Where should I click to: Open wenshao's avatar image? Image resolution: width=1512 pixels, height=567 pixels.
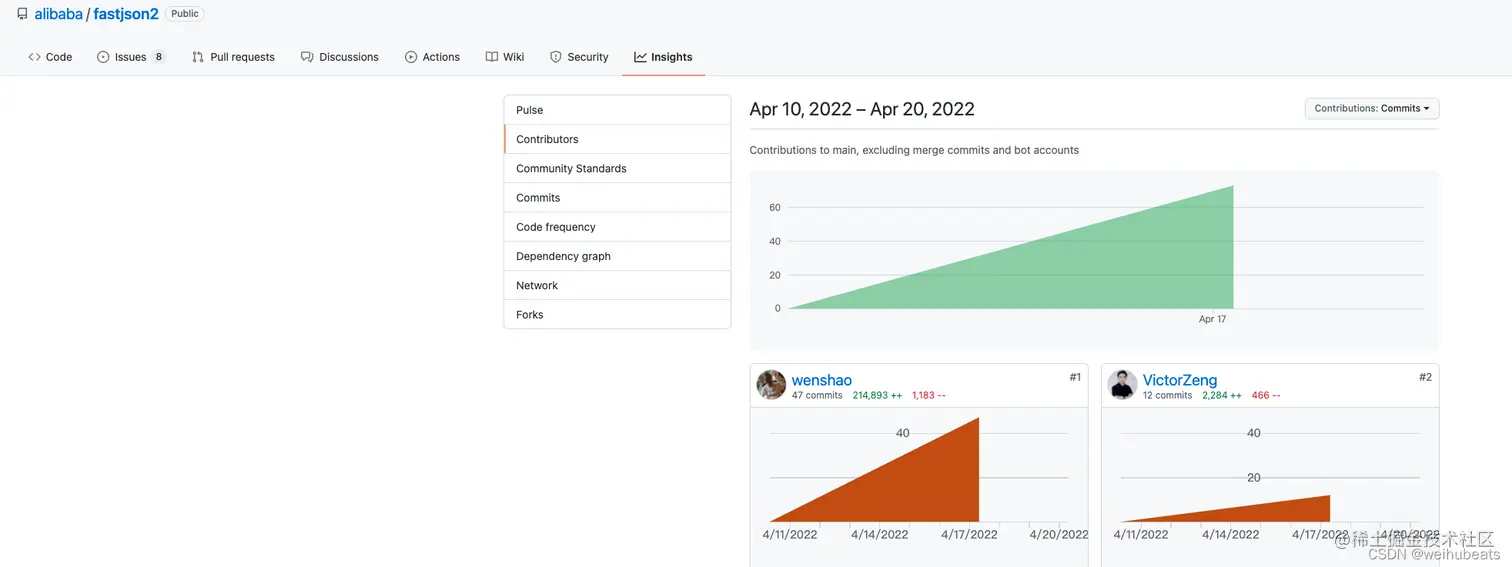click(x=771, y=385)
